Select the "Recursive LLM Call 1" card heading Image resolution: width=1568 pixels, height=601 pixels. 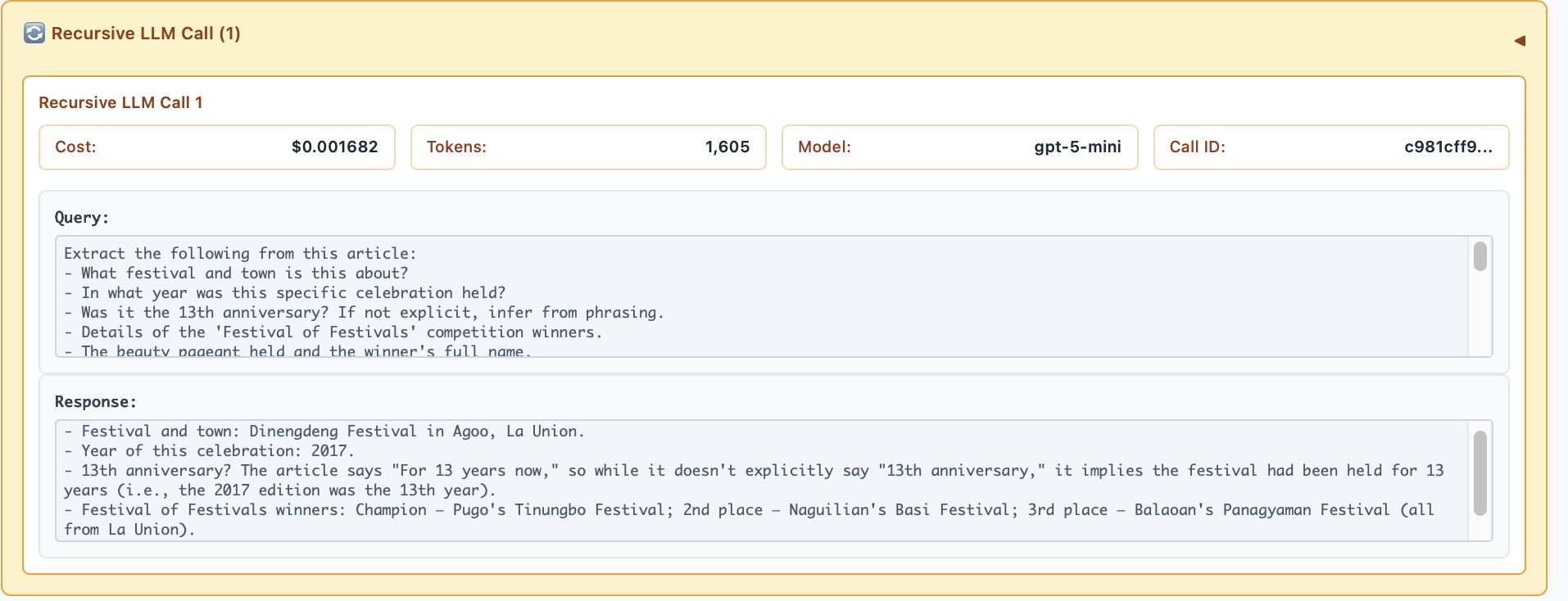[120, 102]
